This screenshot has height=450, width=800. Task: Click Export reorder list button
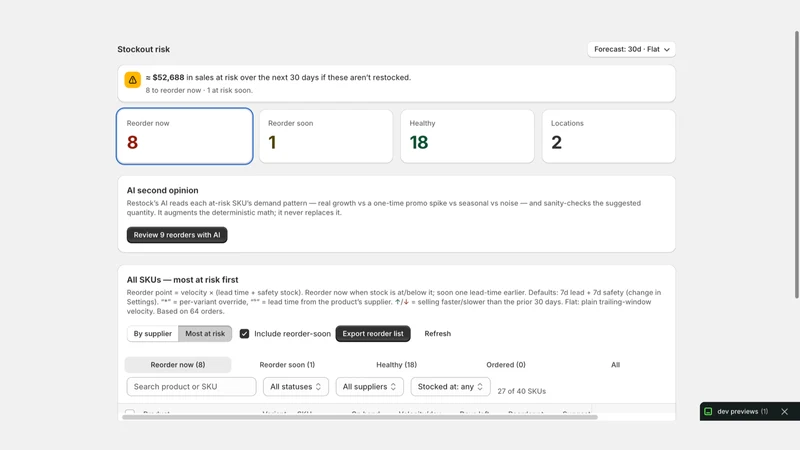pos(373,334)
